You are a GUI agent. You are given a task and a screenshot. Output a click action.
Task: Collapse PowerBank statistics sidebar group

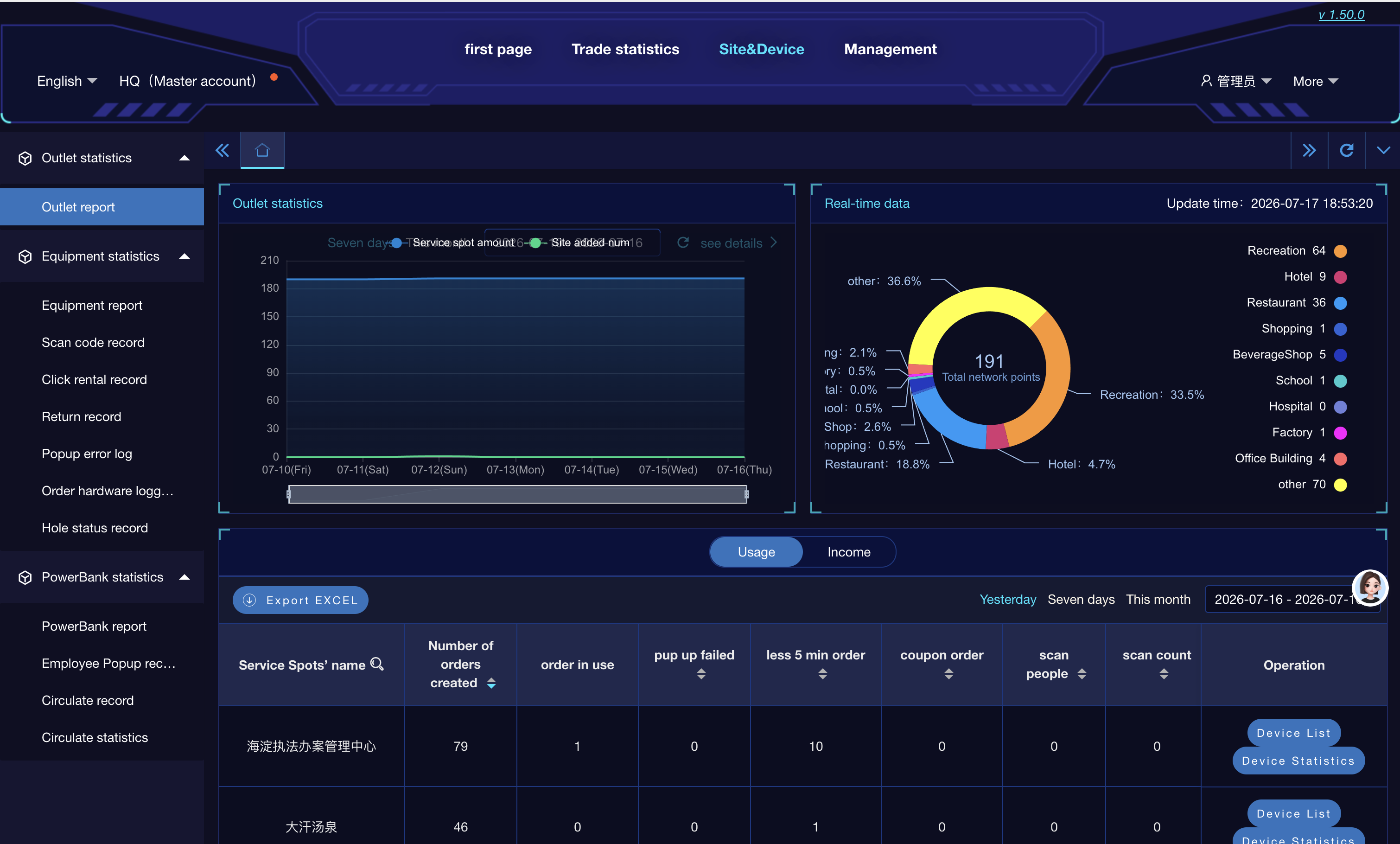(x=184, y=577)
